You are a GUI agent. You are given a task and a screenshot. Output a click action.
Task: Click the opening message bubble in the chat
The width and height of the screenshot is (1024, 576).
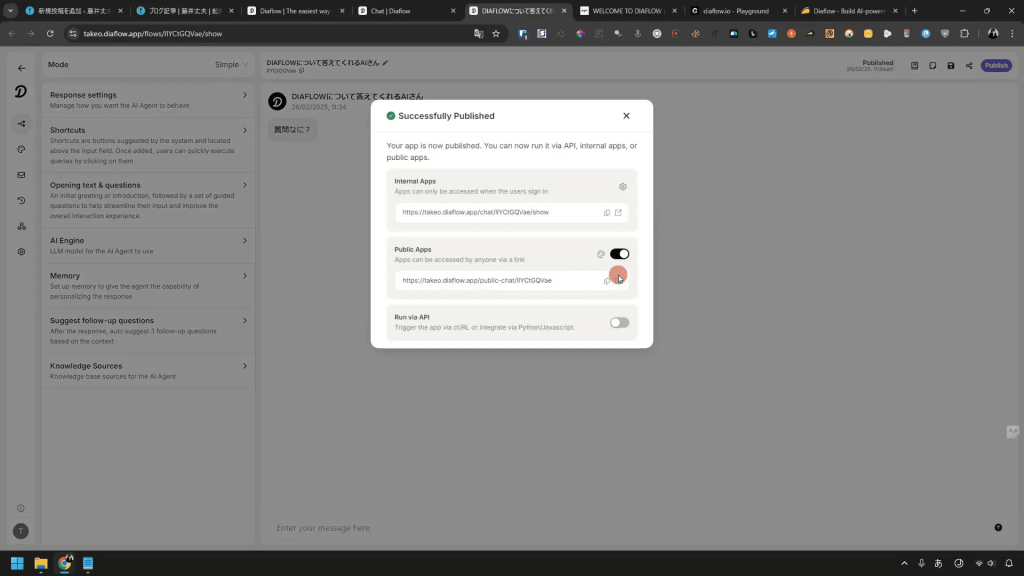point(292,129)
